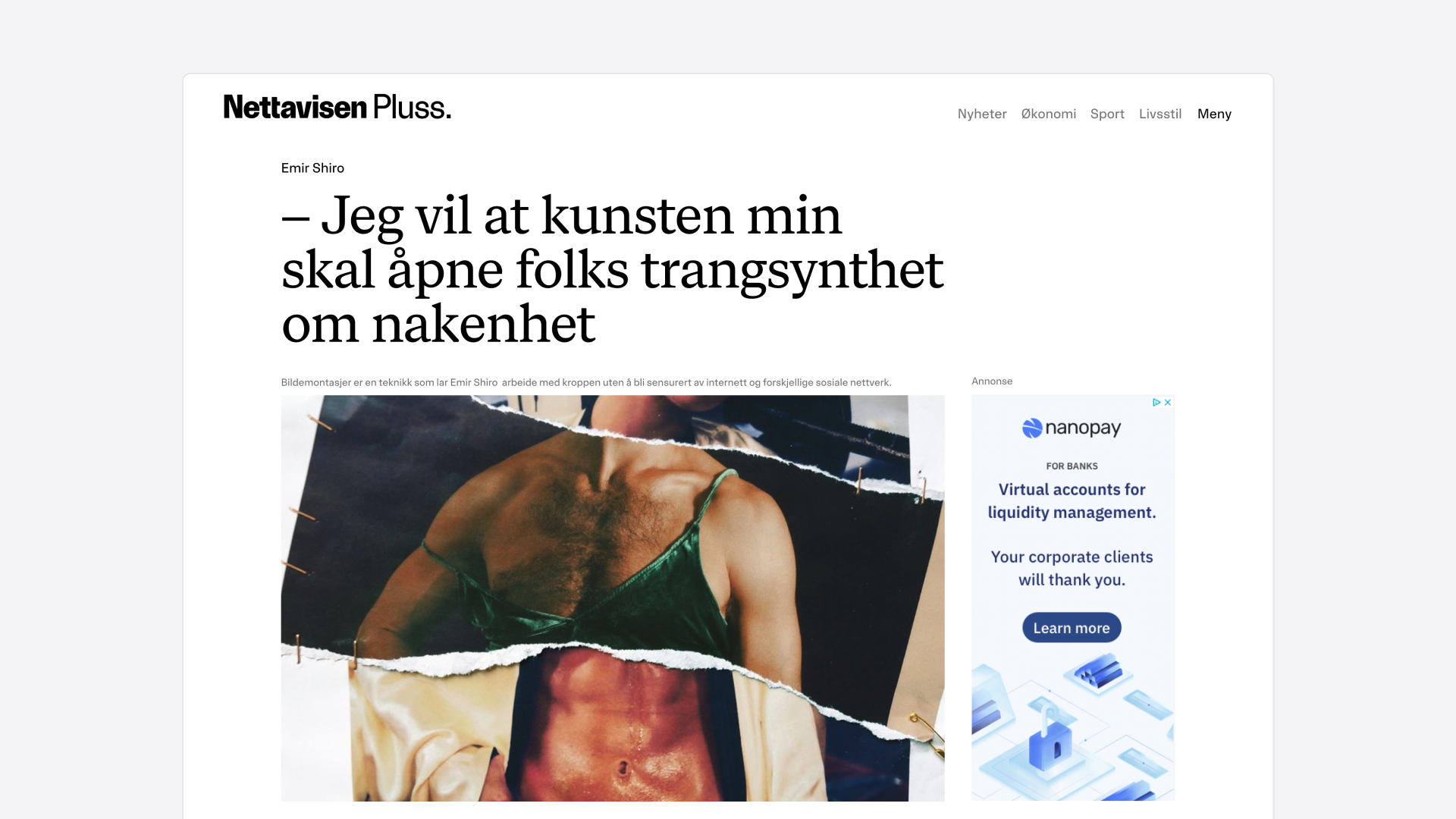Open the Nettavisen Pluss logo homepage
The height and width of the screenshot is (819, 1456).
337,107
